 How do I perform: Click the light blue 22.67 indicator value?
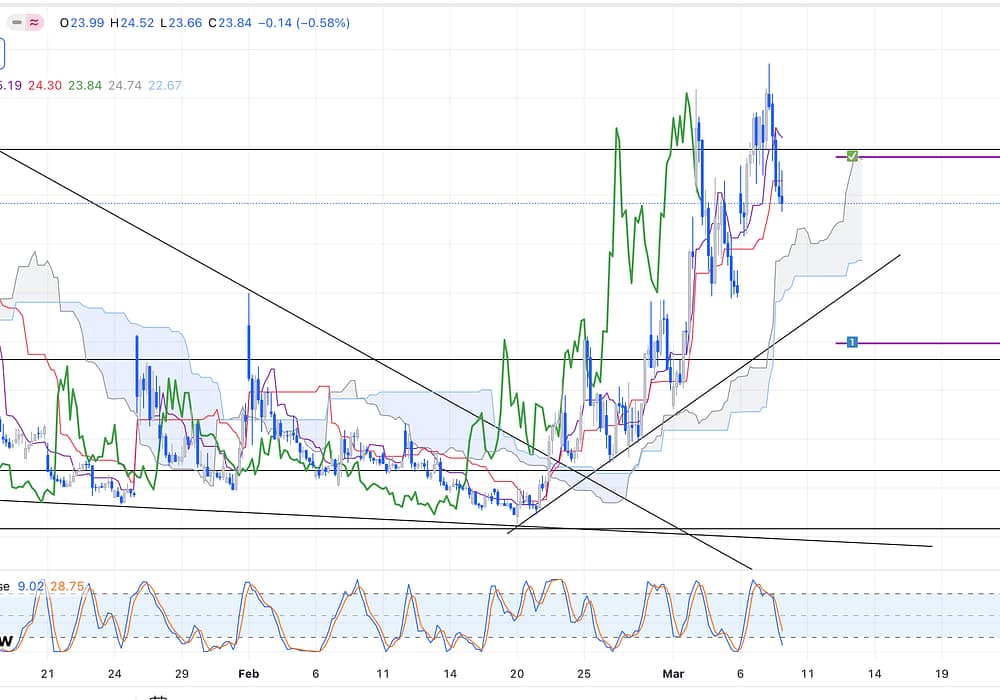[x=165, y=86]
